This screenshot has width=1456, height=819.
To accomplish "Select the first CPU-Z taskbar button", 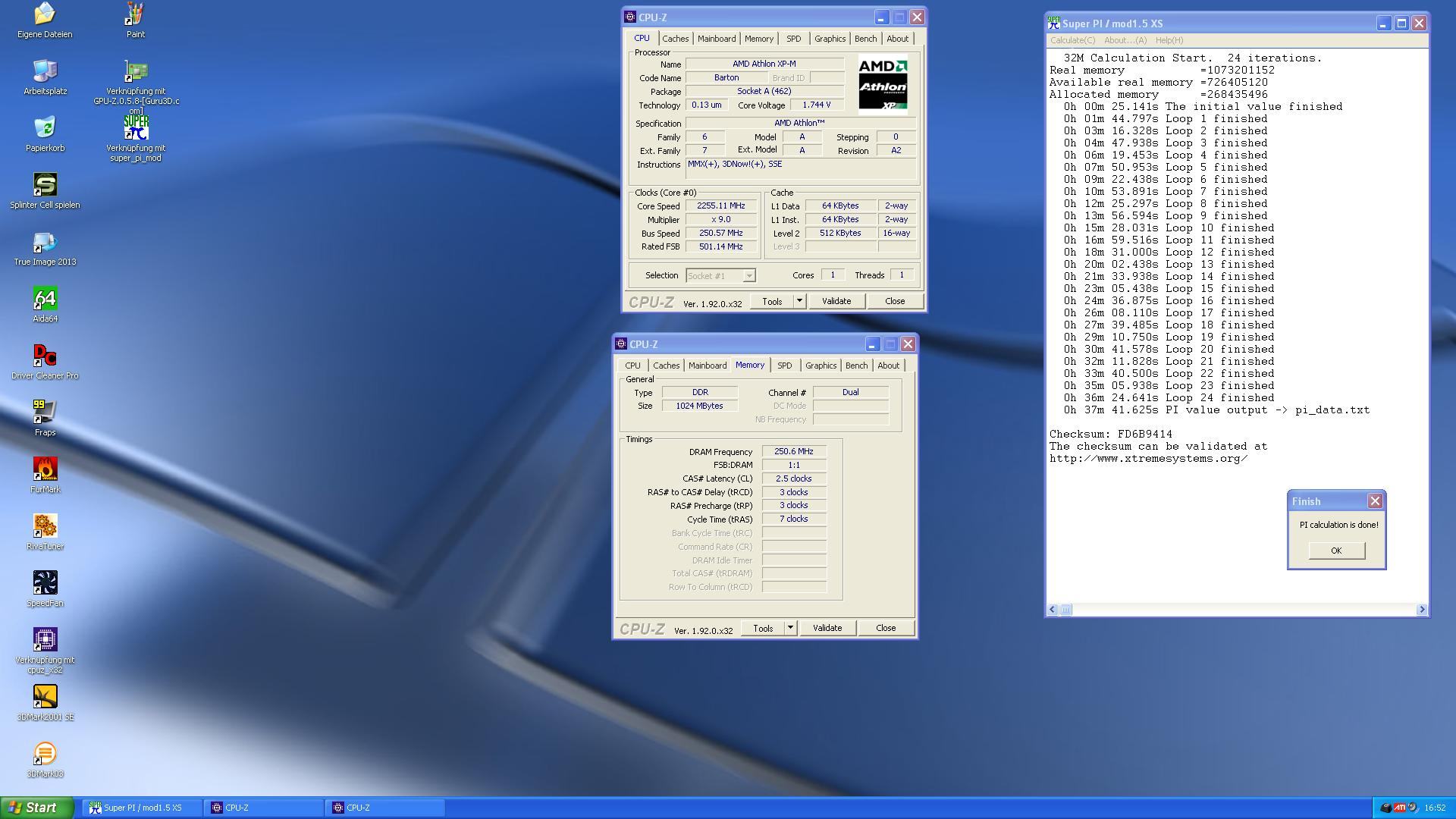I will point(264,808).
